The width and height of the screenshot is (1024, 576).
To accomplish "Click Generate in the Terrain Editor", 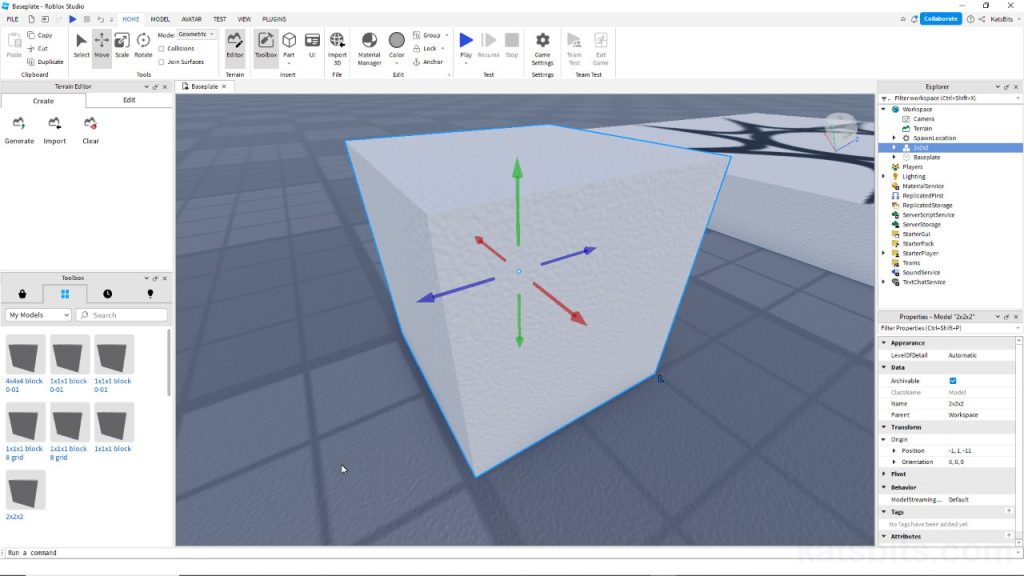I will point(19,130).
